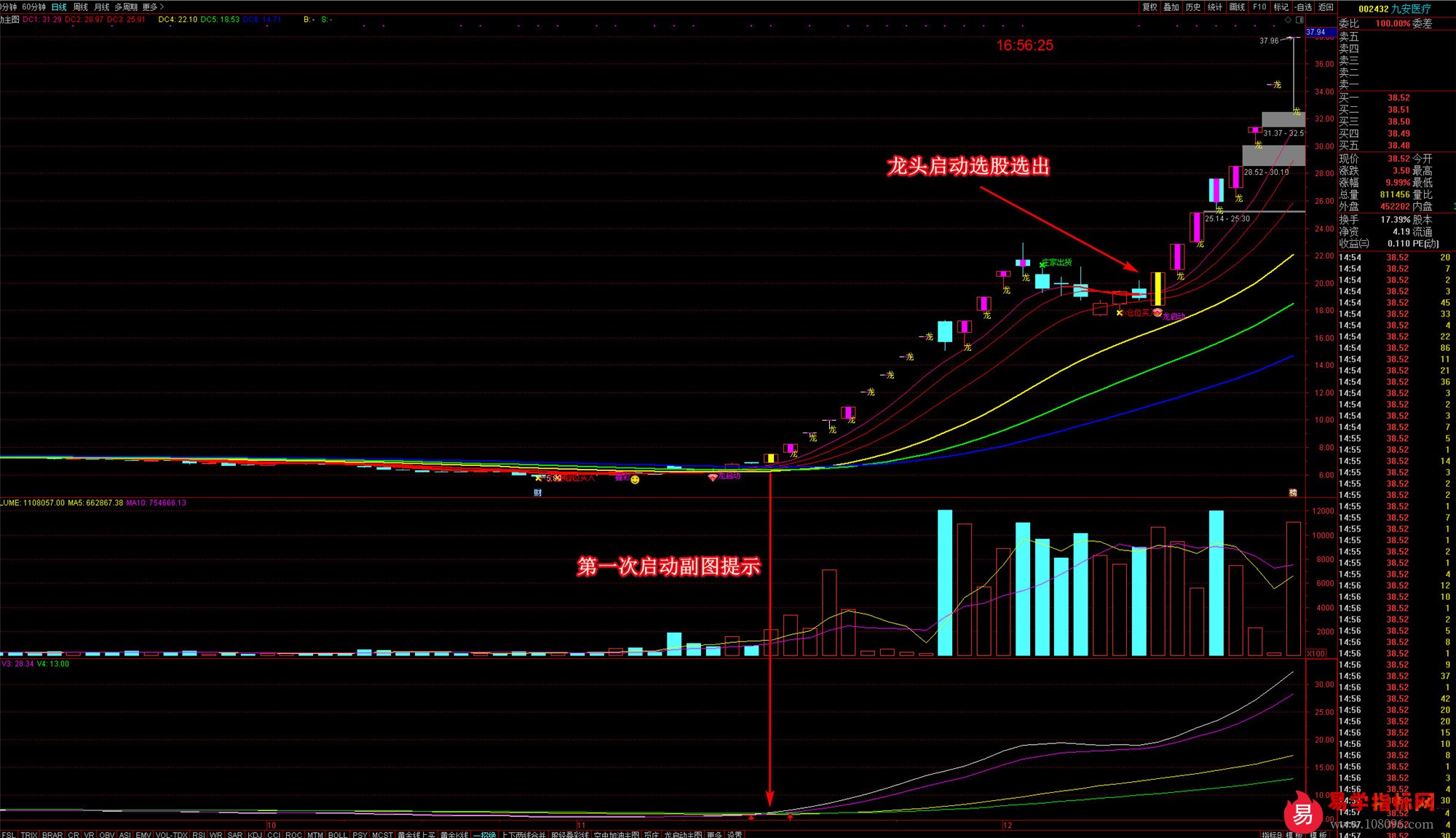Screen dimensions: 1456x838
Task: Open 历史 history view
Action: (x=1193, y=7)
